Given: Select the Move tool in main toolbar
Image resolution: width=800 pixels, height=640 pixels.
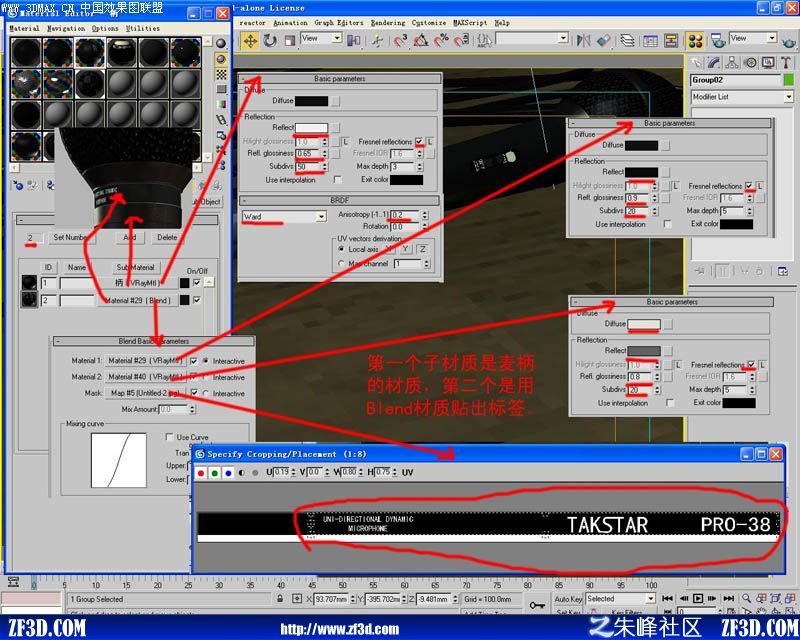Looking at the screenshot, I should pyautogui.click(x=250, y=40).
